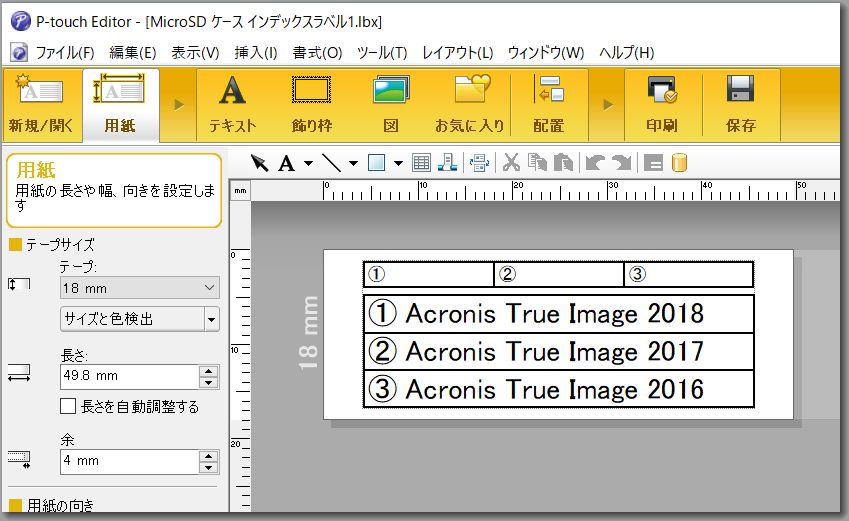The width and height of the screenshot is (849, 521).
Task: Click the サイズと色検出 button
Action: pos(132,319)
